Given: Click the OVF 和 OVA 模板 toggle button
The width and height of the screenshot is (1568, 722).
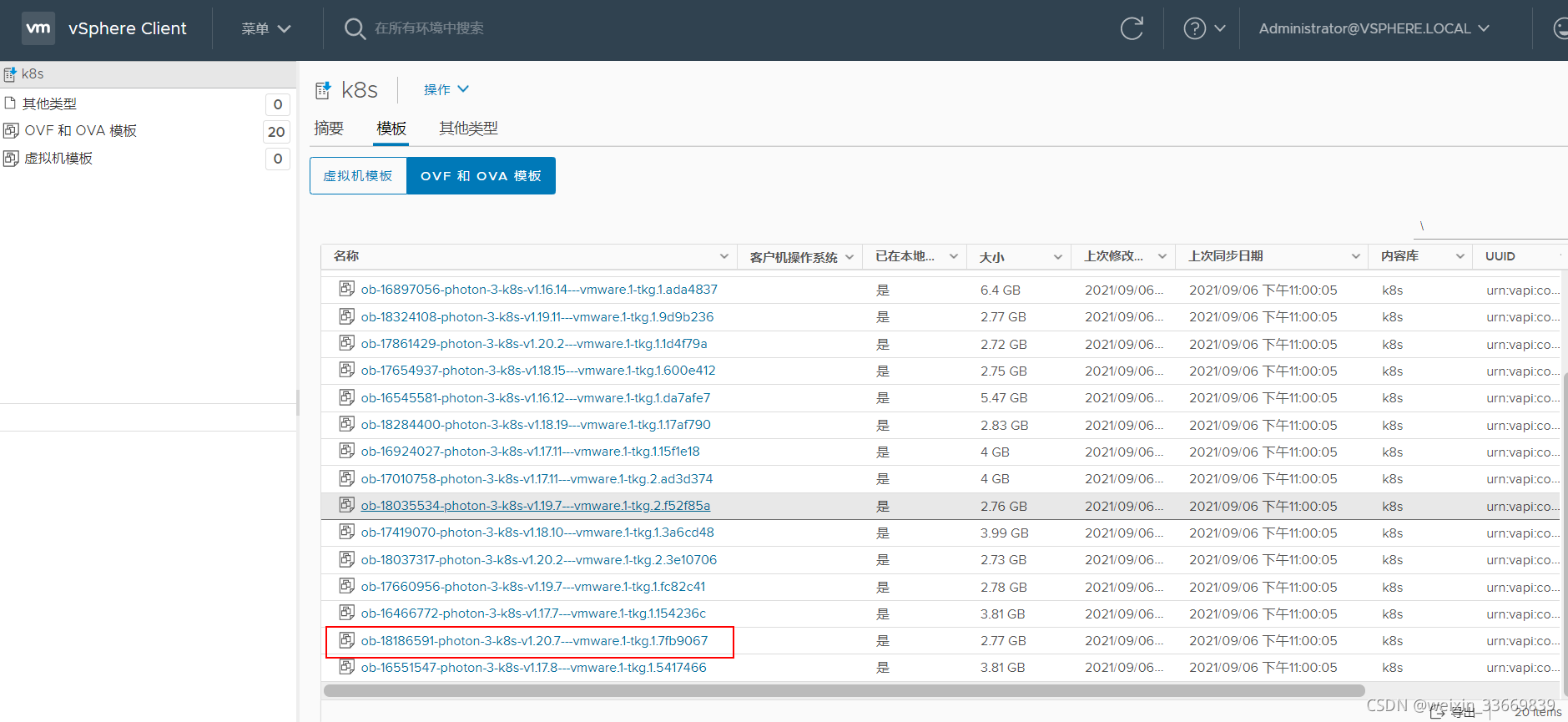Looking at the screenshot, I should click(481, 175).
